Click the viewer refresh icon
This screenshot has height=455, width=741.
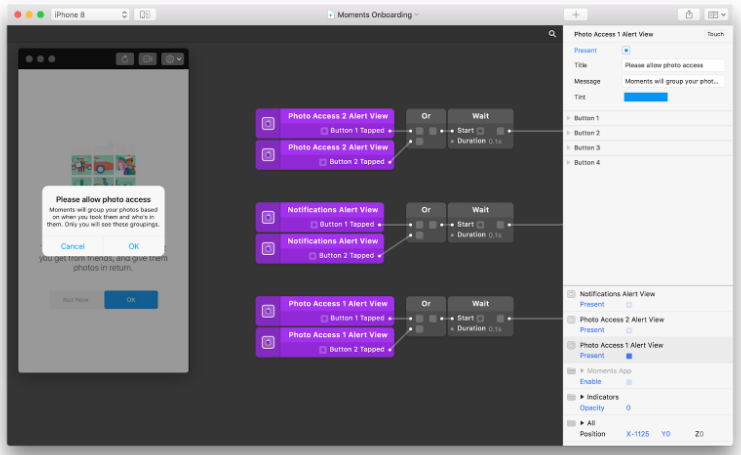(x=125, y=59)
